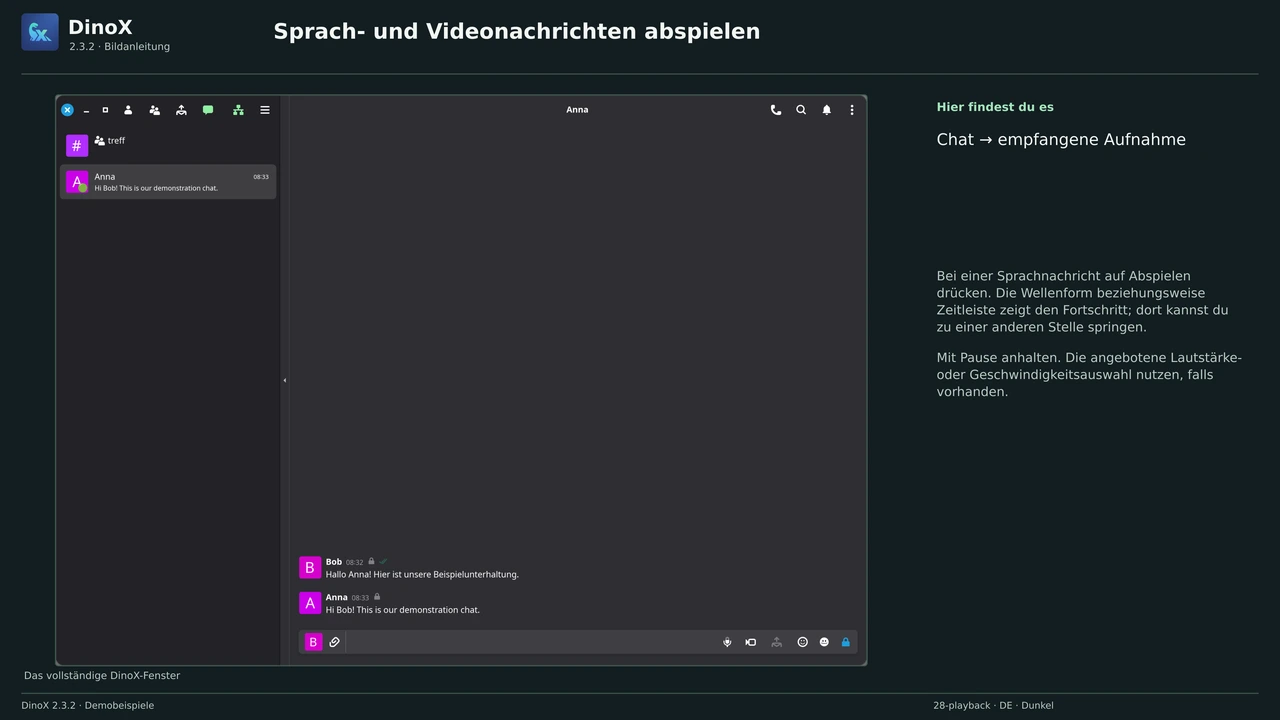This screenshot has width=1280, height=720.
Task: Click the DinoX logo in the page header
Action: click(x=40, y=32)
